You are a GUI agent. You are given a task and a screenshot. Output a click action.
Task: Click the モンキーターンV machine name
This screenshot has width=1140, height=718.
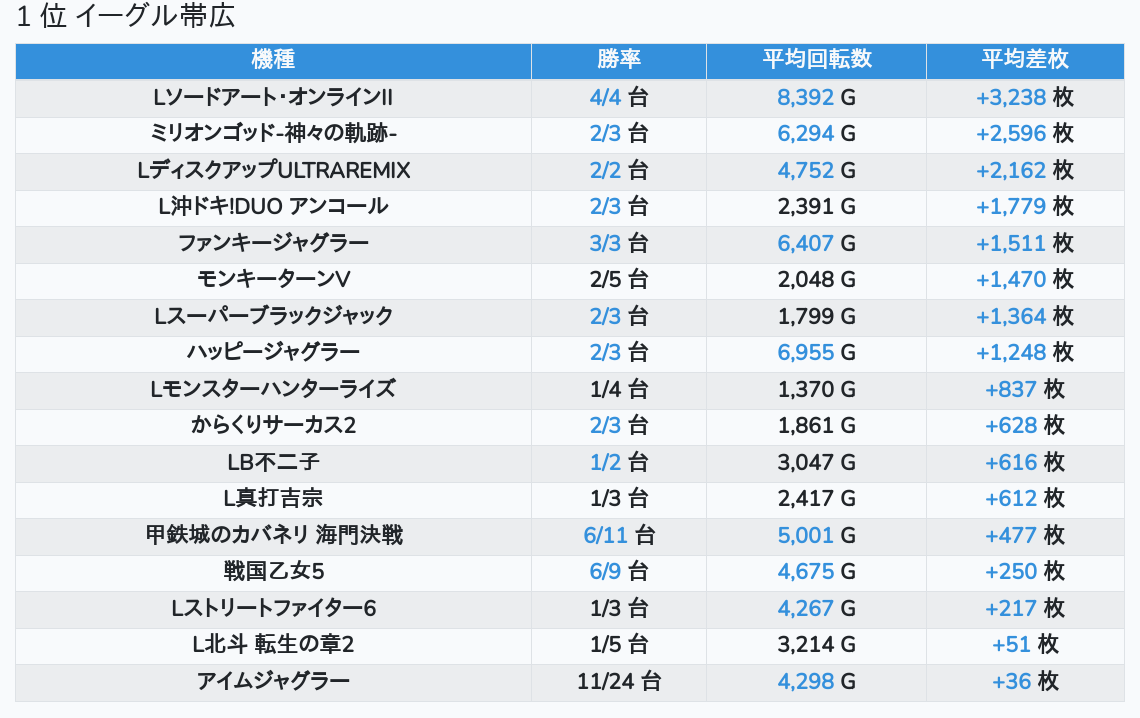tap(273, 280)
